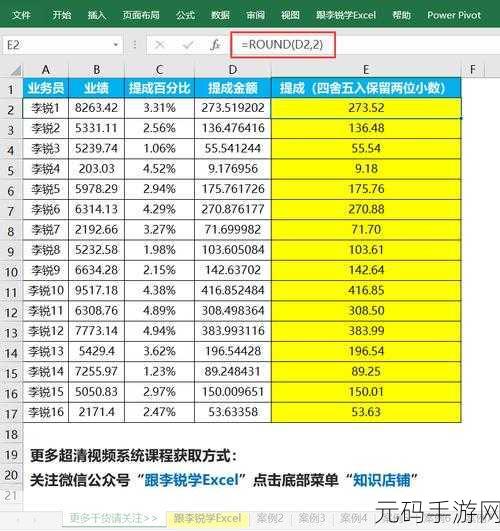Open the 帮助 ribbon tab
Screen dimensions: 500x531
[x=401, y=15]
